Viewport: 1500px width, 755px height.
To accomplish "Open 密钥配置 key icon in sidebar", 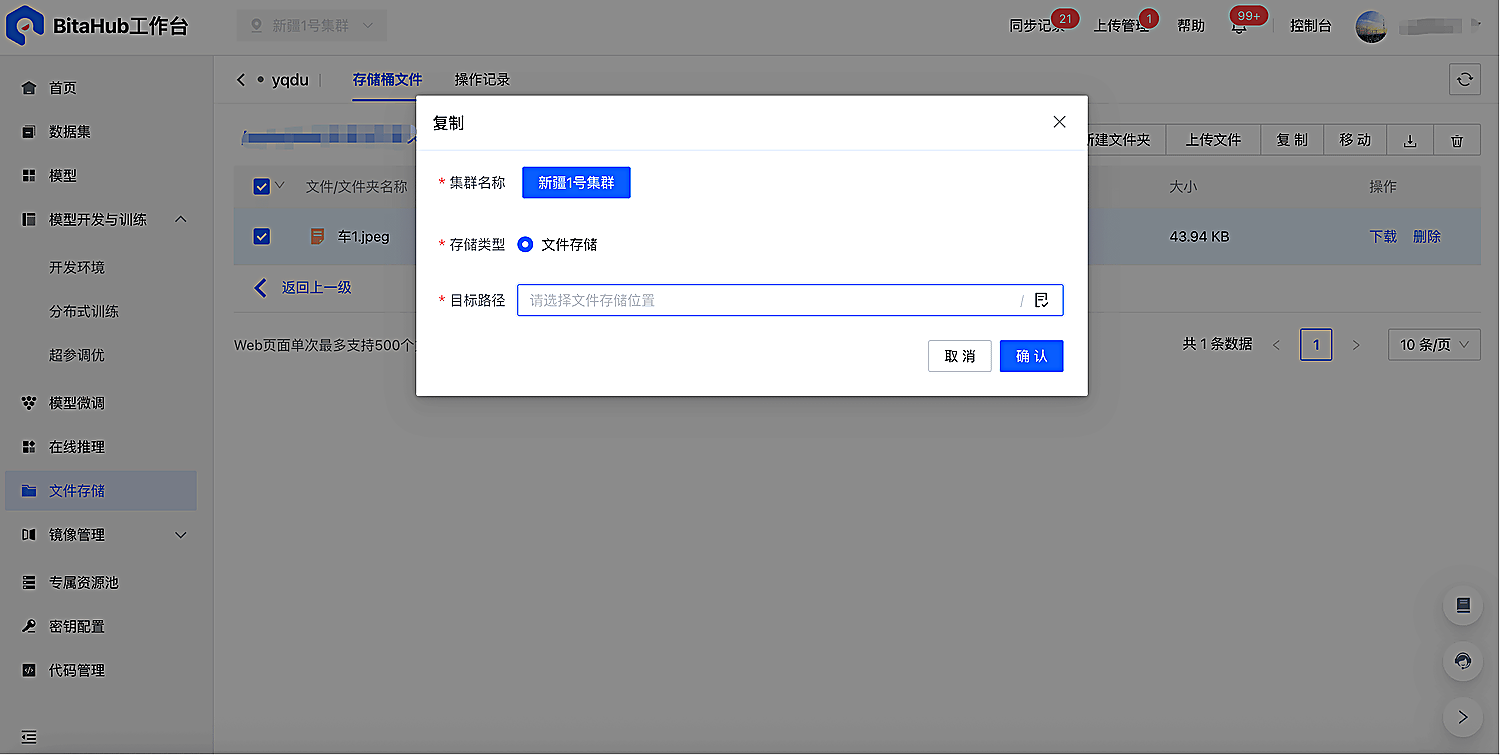I will point(29,626).
